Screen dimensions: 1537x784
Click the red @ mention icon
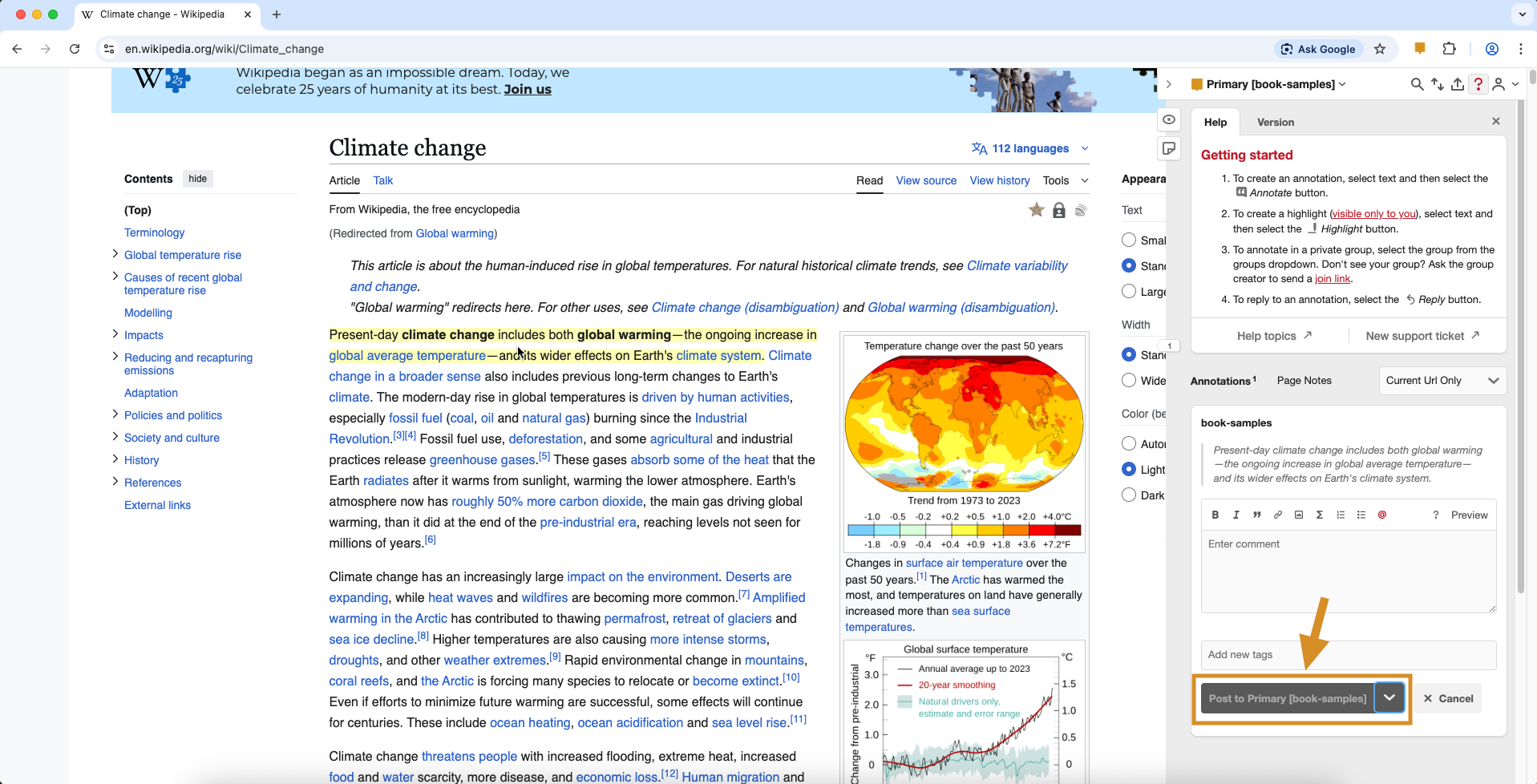(1381, 515)
